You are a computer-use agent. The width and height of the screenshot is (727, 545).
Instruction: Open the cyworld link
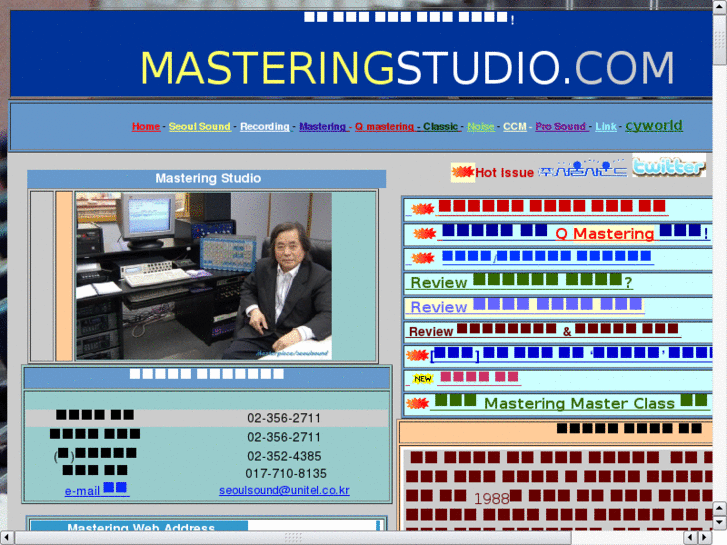click(654, 125)
